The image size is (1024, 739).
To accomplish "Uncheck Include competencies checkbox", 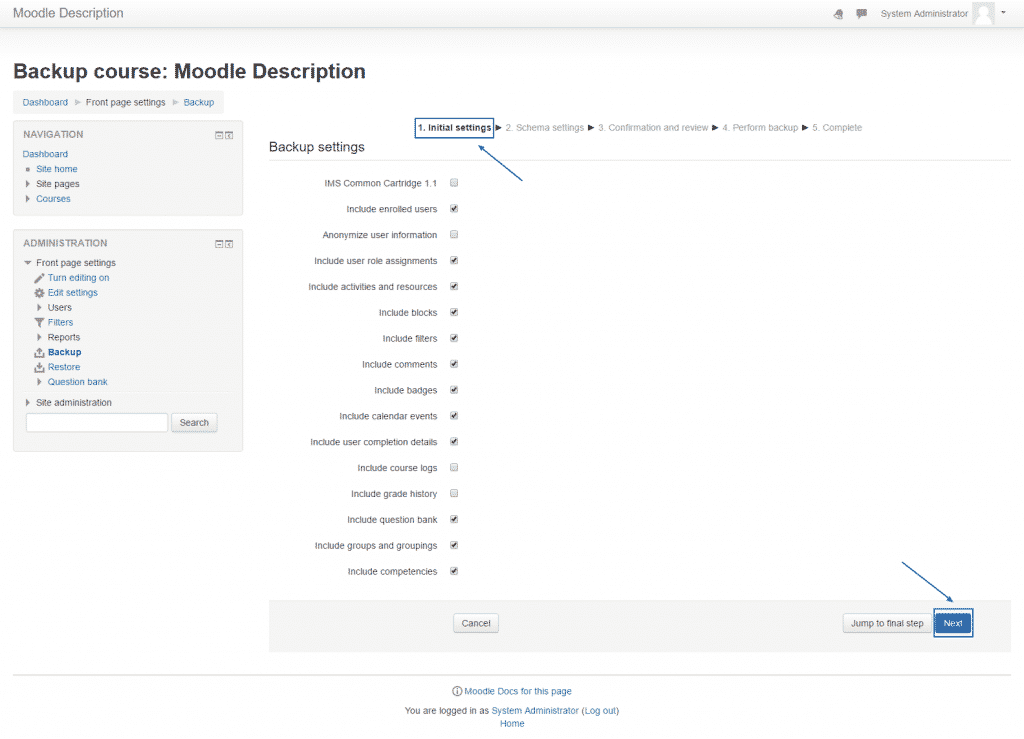I will 454,571.
